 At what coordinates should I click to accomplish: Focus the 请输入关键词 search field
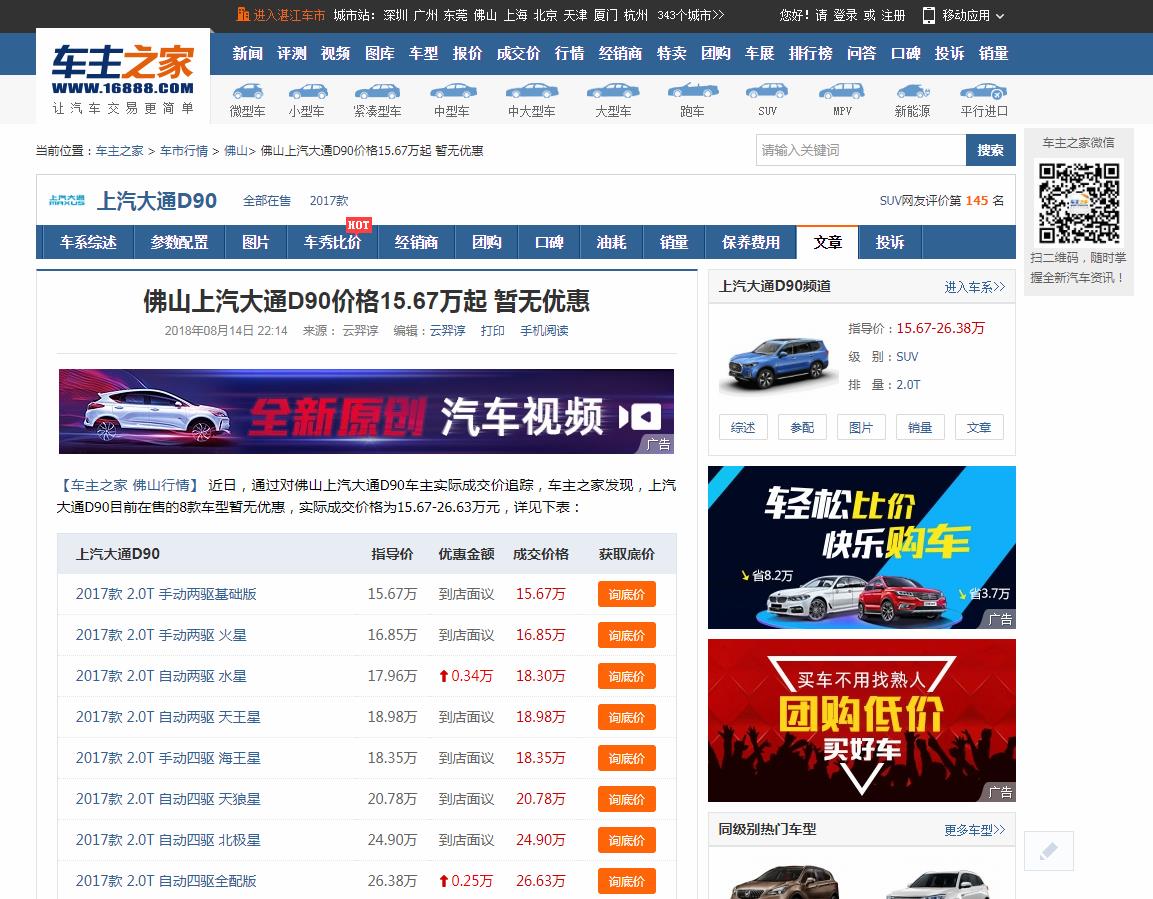861,150
